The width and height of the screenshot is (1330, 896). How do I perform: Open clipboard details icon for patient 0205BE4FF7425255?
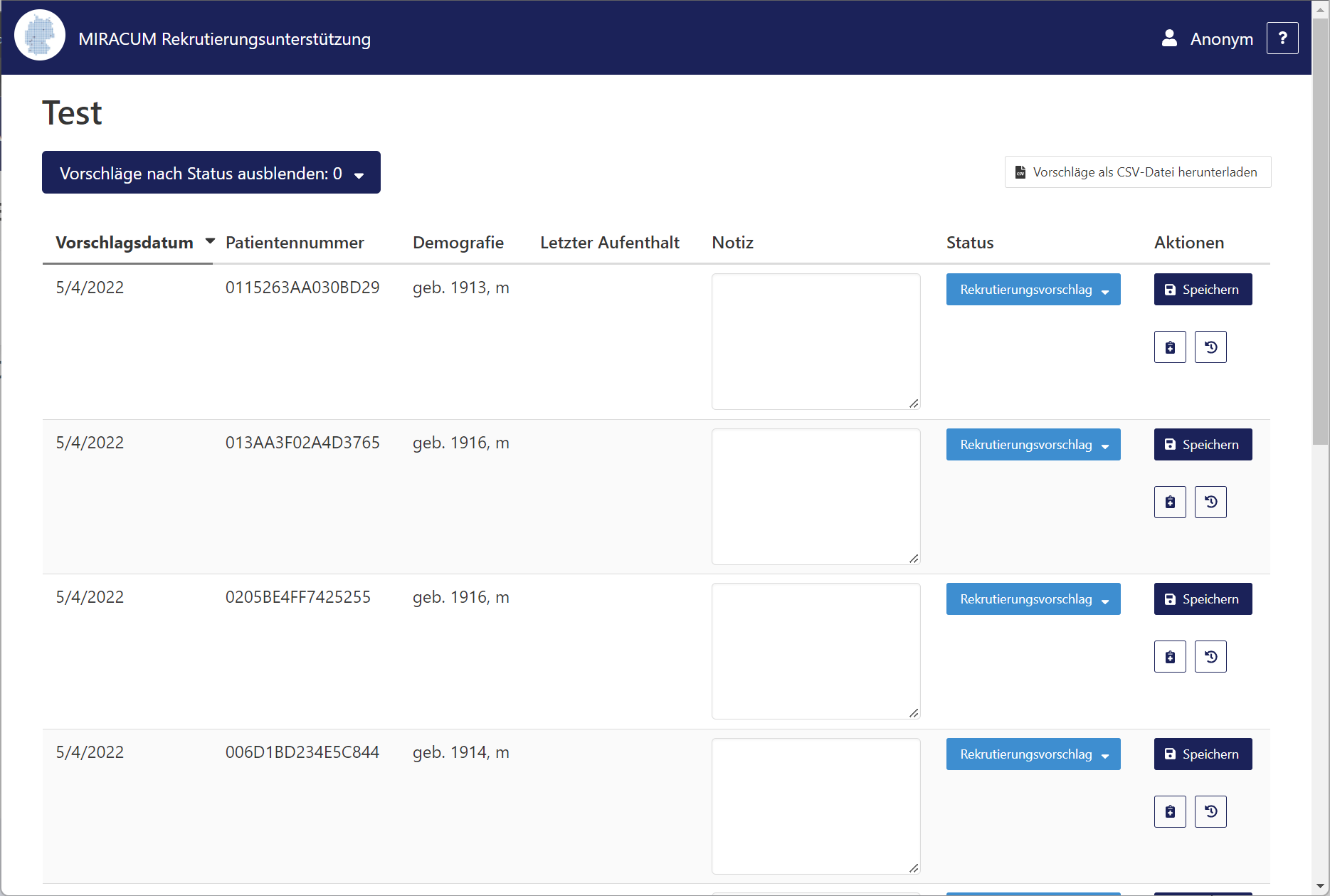(x=1170, y=657)
